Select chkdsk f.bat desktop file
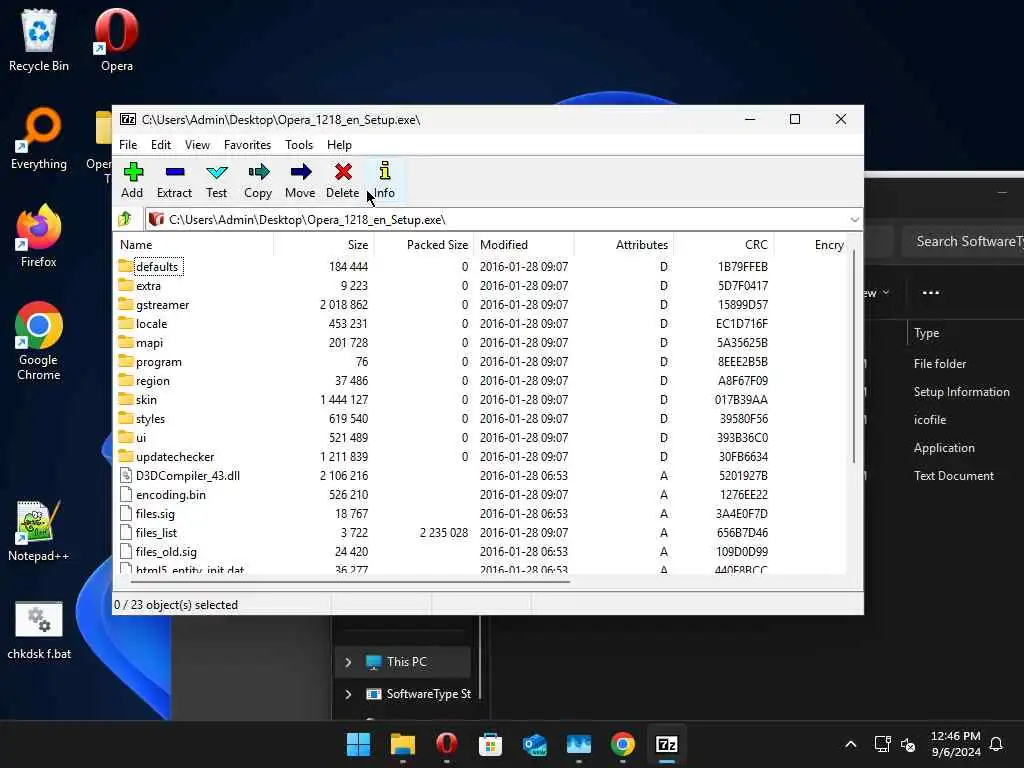The width and height of the screenshot is (1024, 768). [39, 630]
